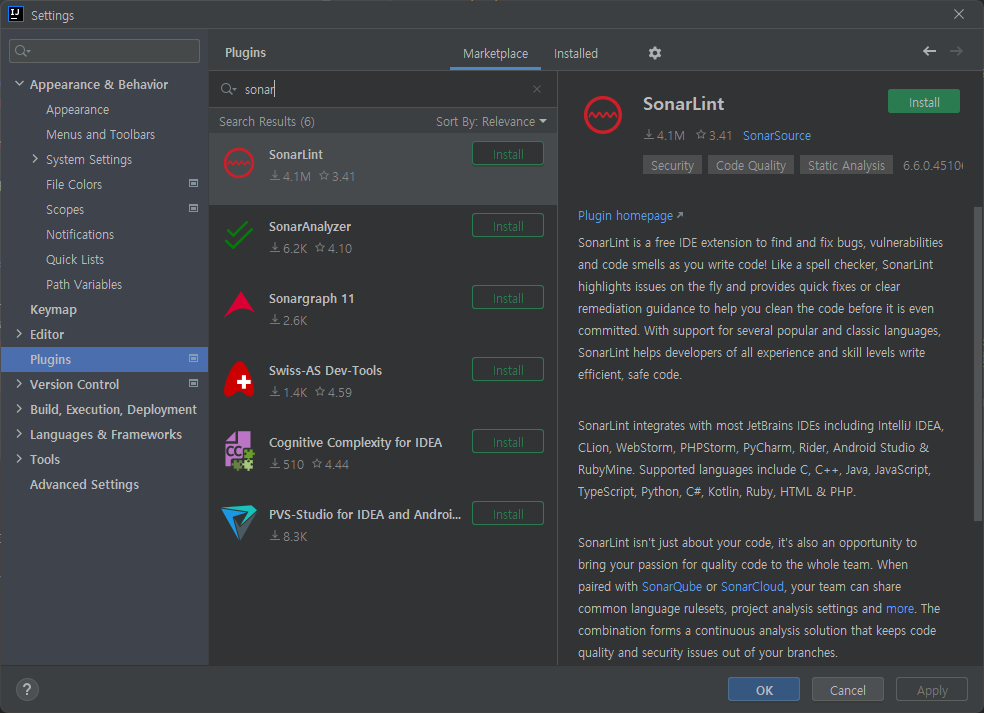Image resolution: width=984 pixels, height=713 pixels.
Task: Click the Cognitive Complexity plugin icon
Action: pos(239,451)
